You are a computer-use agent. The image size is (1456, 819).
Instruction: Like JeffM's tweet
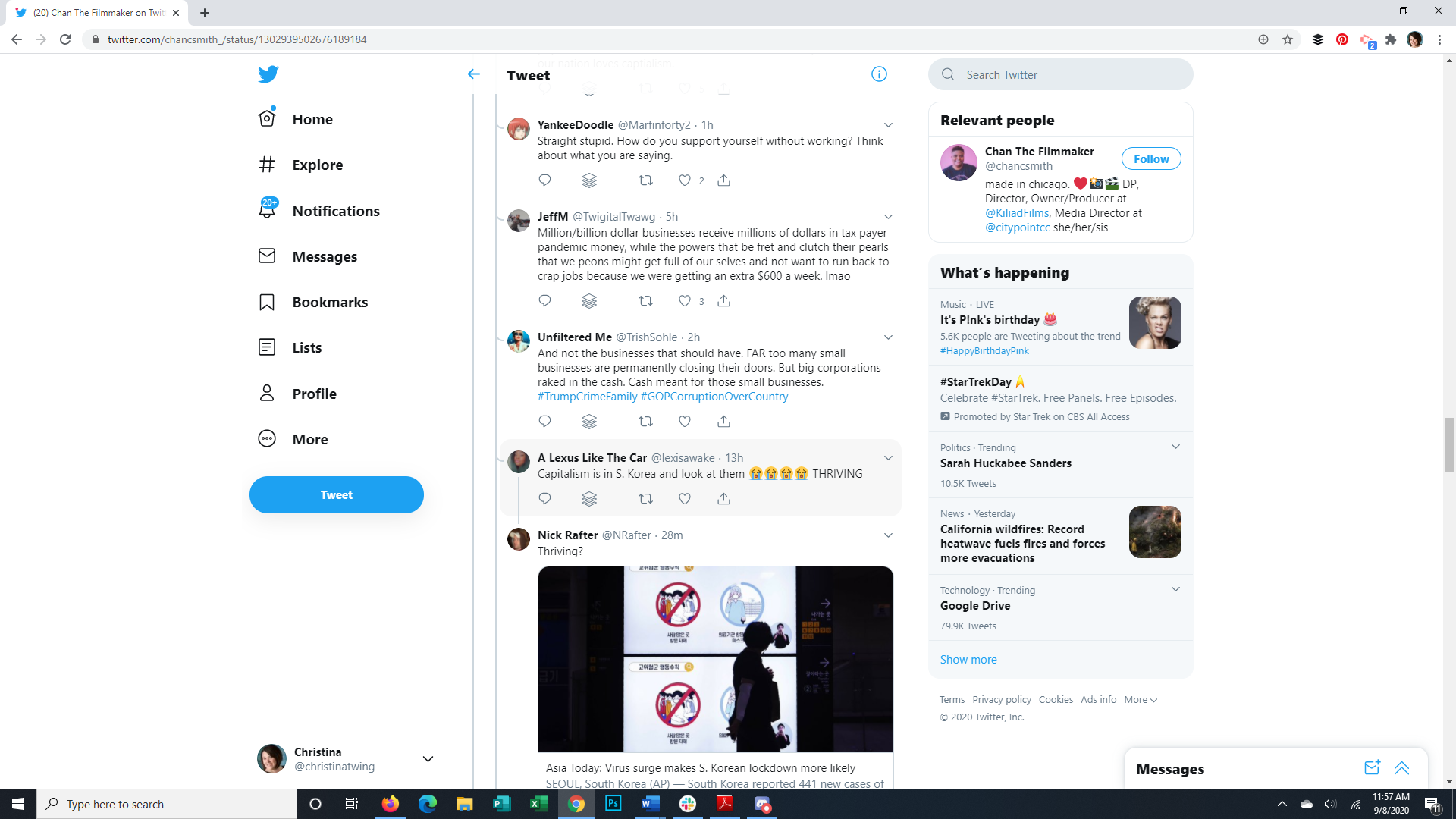point(685,301)
